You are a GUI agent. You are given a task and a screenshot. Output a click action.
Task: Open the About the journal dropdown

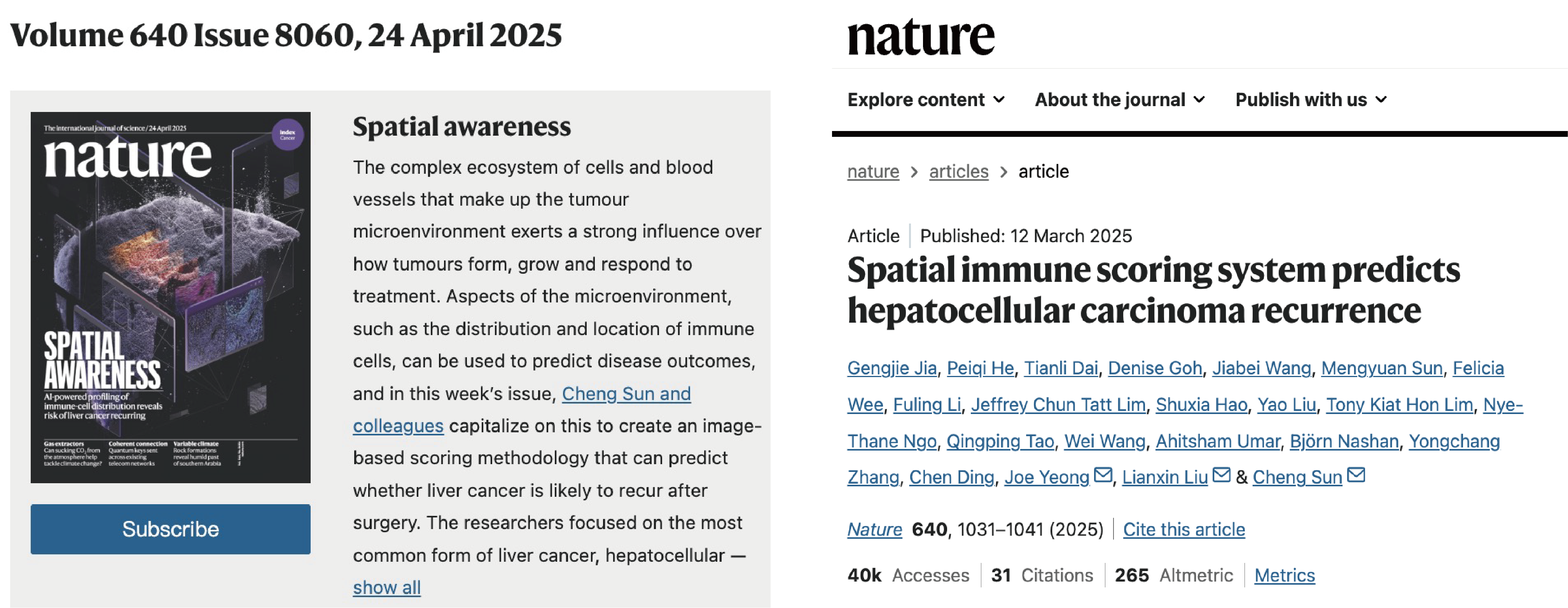(1119, 100)
